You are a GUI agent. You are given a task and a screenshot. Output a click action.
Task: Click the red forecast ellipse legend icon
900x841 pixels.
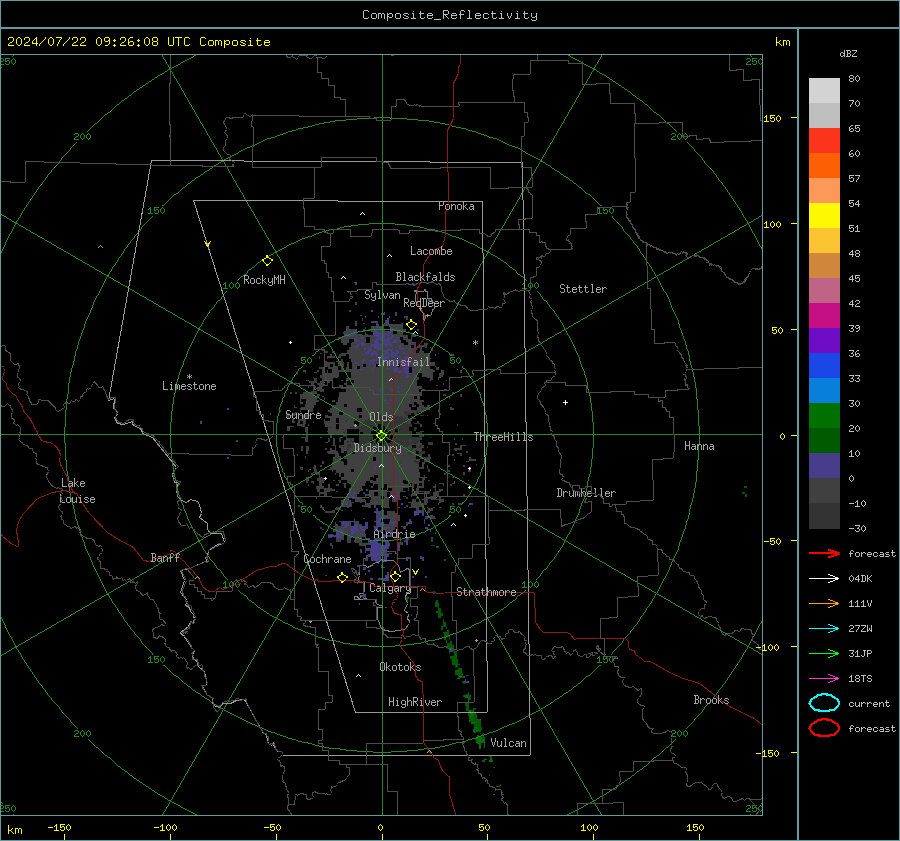(824, 728)
